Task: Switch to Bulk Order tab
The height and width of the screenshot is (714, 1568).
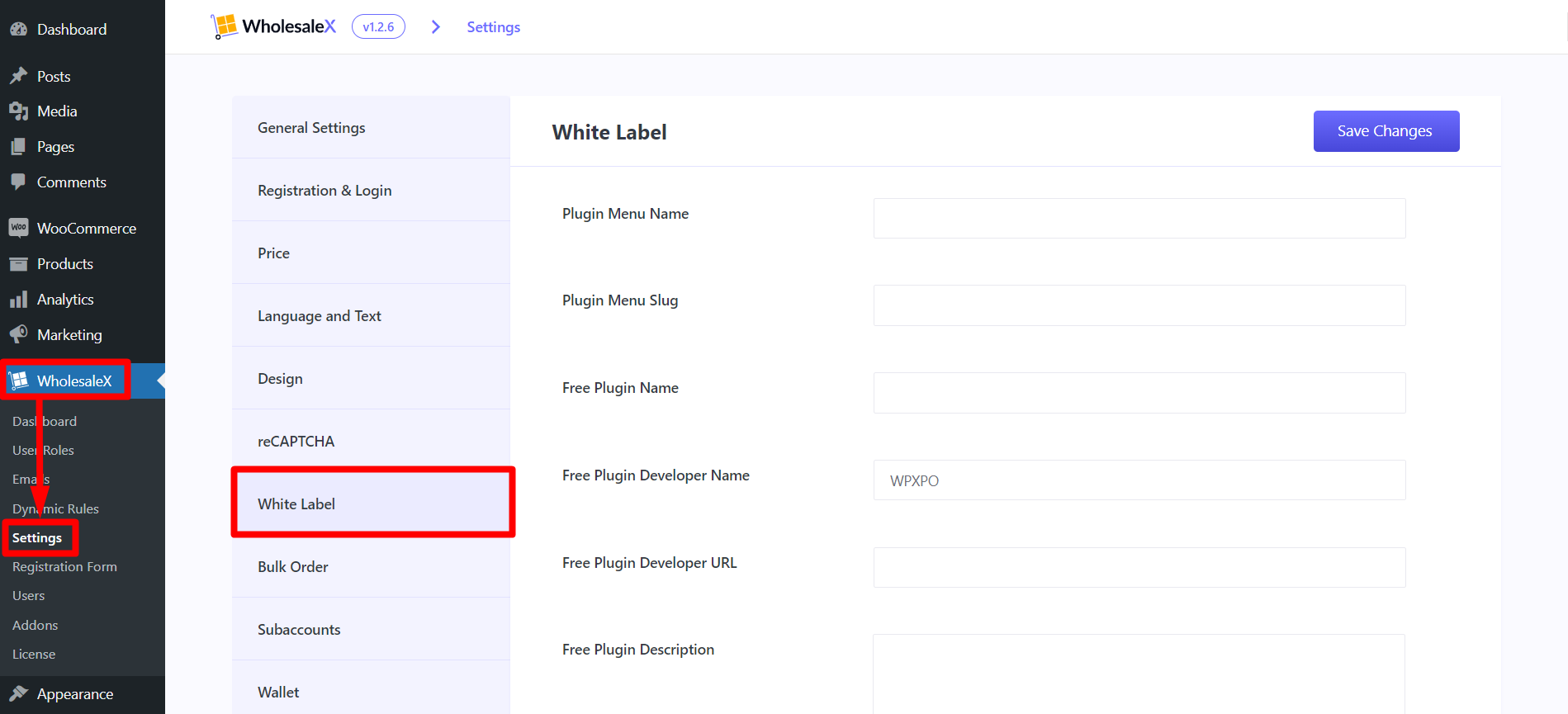Action: click(x=371, y=566)
